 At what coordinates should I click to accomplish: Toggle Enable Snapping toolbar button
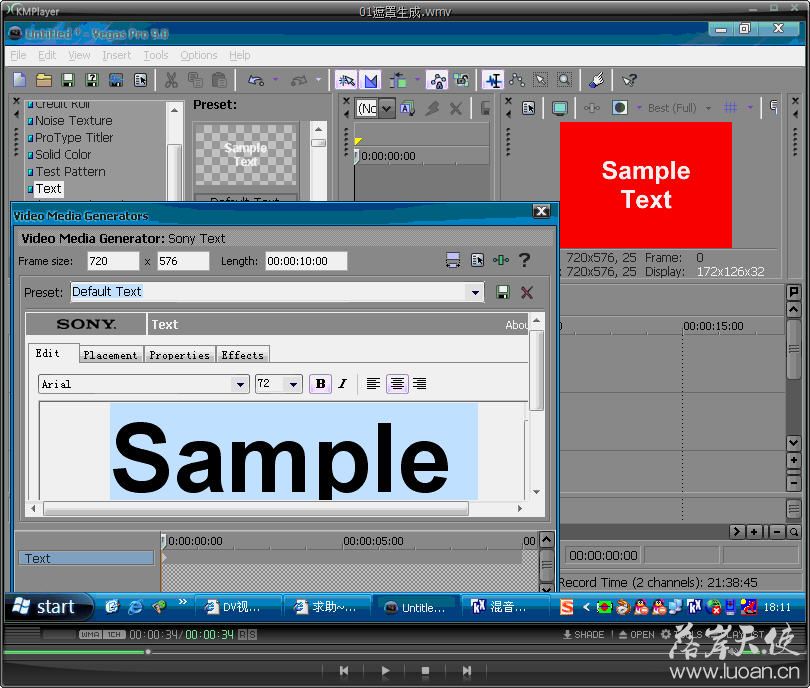point(346,80)
